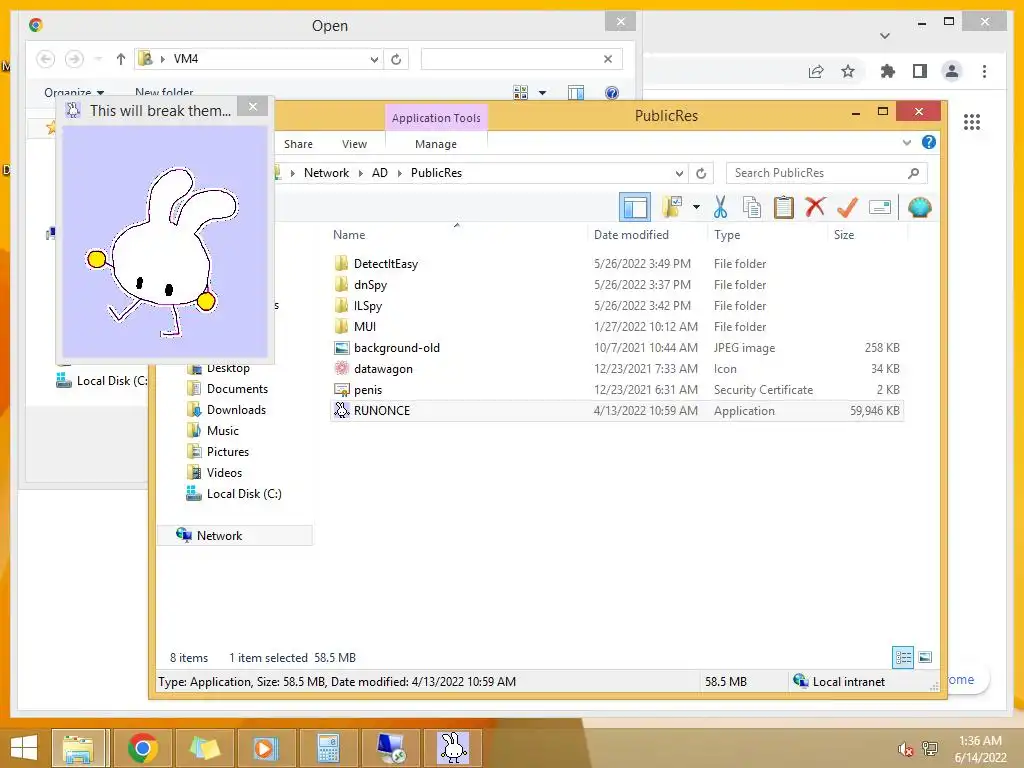The height and width of the screenshot is (768, 1024).
Task: Refresh the PublicRes address bar
Action: click(701, 173)
